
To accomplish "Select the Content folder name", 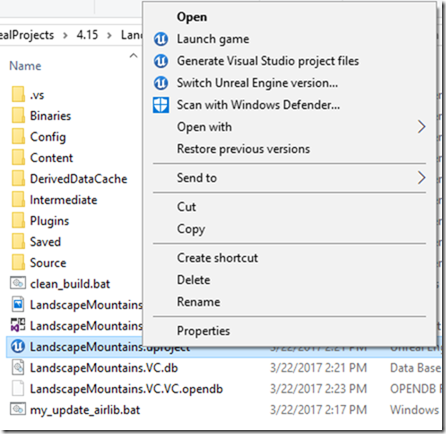I will coord(51,158).
